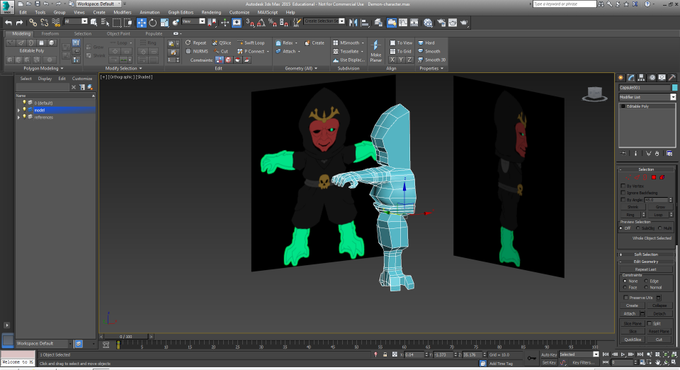Select the SubObj preview selection radio
Screen dimensions: 680x370
point(638,228)
